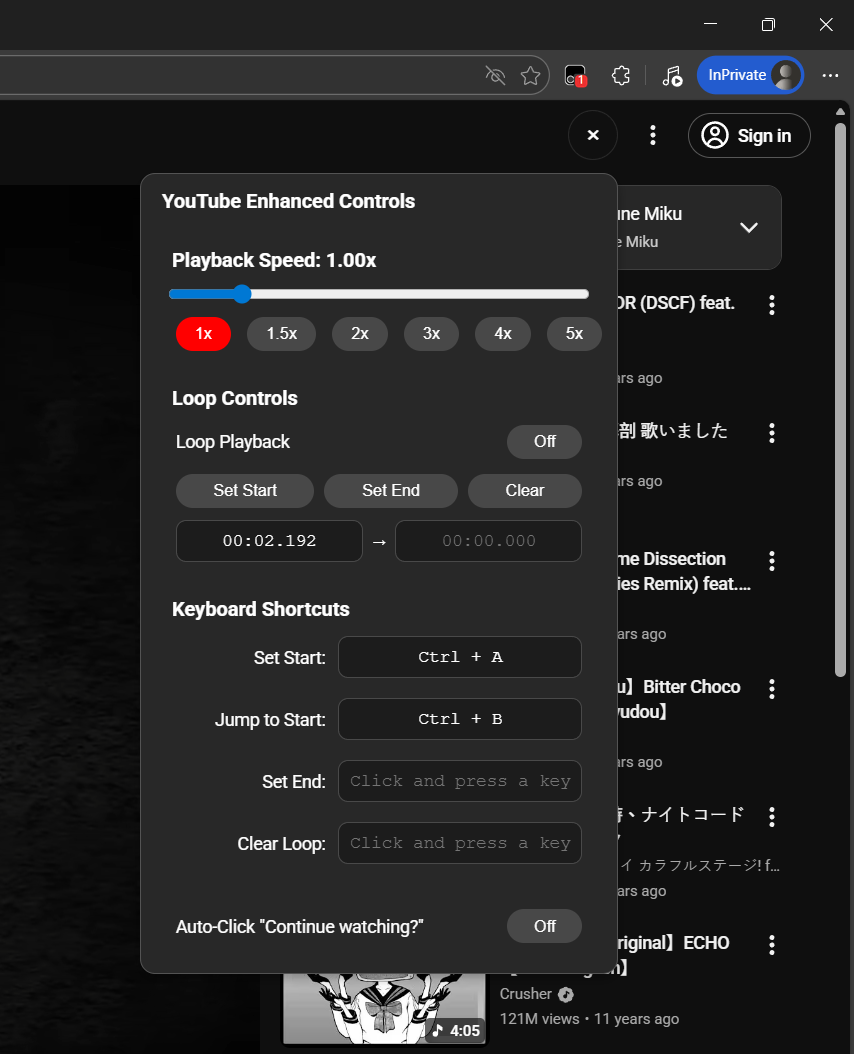
Task: Toggle Loop Playback Off switch
Action: [x=544, y=442]
